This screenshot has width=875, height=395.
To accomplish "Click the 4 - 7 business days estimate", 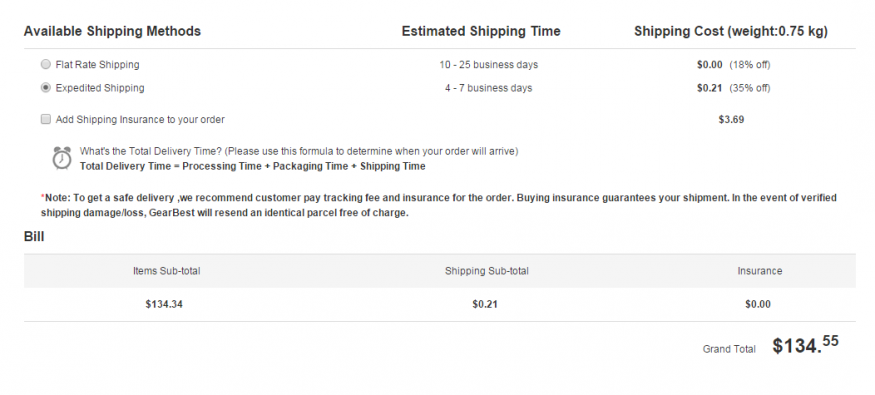I will [x=489, y=88].
